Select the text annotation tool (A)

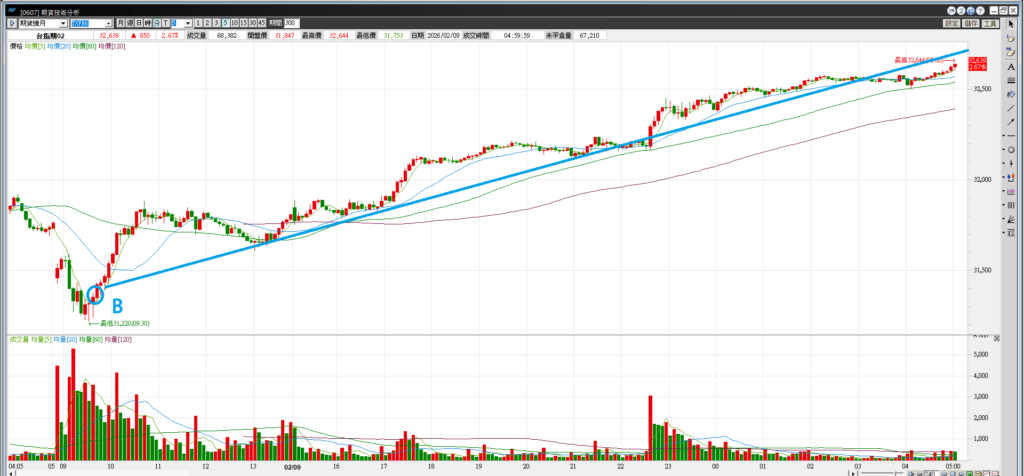tap(1012, 66)
